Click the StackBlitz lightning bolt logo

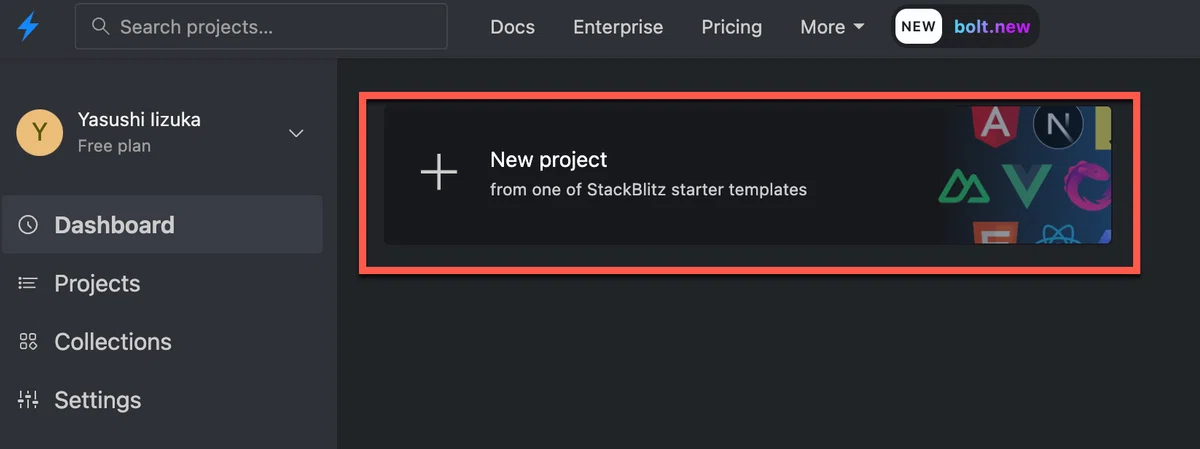[29, 27]
